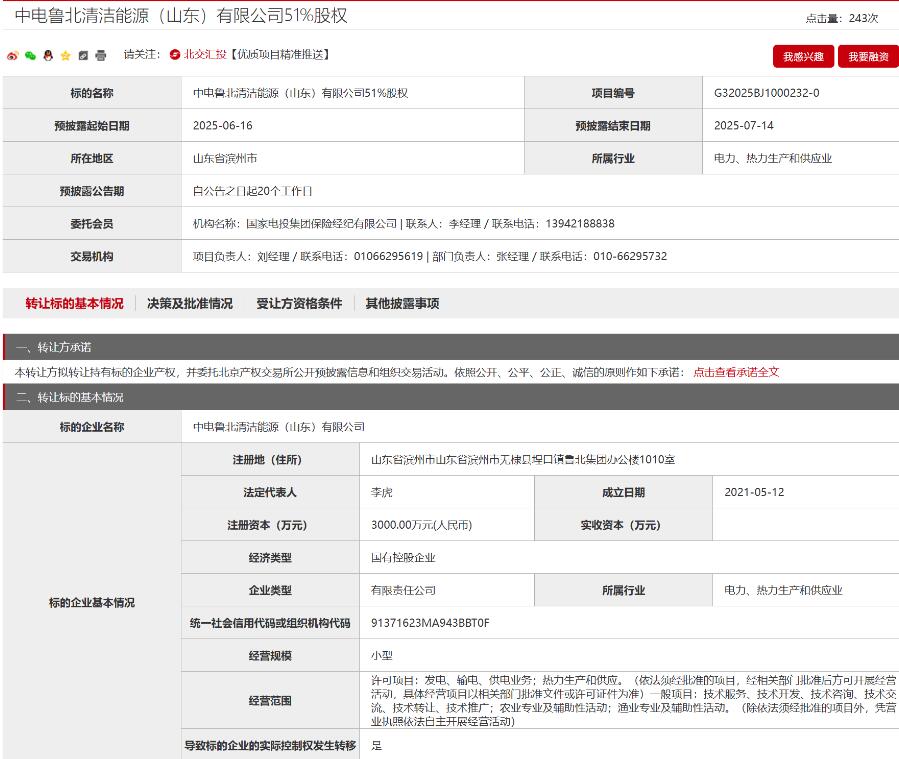The width and height of the screenshot is (899, 759).
Task: Open the 北交汇投 WeChat account icon
Action: tap(176, 56)
